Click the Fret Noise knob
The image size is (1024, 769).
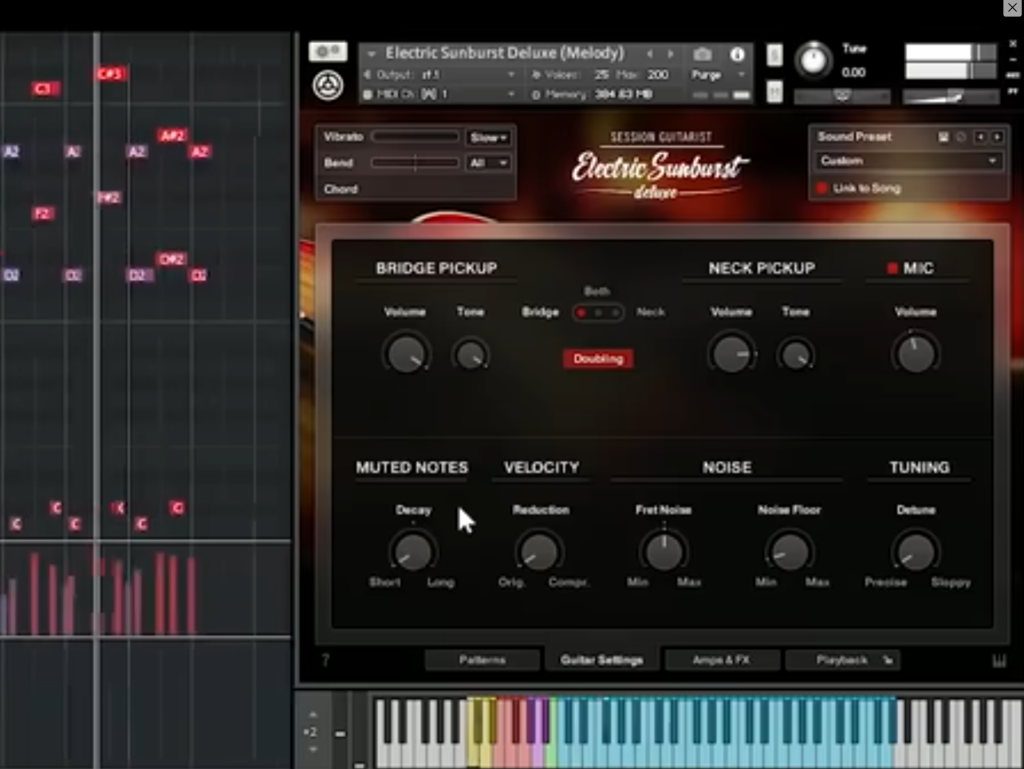tap(664, 552)
